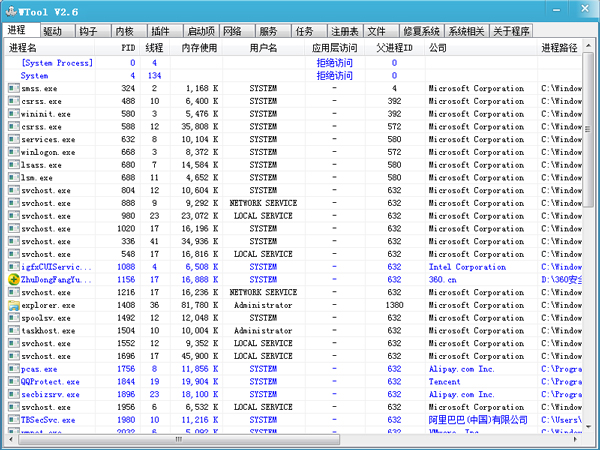Click the vertical scrollbar down arrow
The width and height of the screenshot is (600, 450).
click(x=588, y=426)
